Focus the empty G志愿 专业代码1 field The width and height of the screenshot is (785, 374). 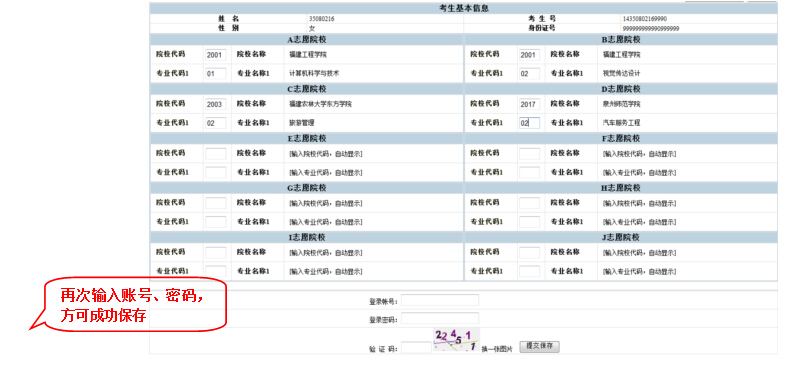coord(216,222)
